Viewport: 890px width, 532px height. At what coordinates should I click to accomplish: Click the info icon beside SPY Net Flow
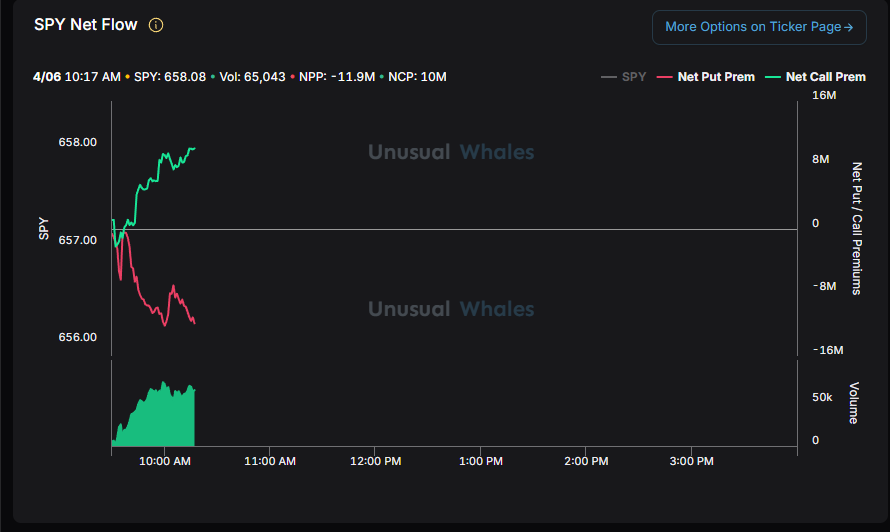pos(156,25)
